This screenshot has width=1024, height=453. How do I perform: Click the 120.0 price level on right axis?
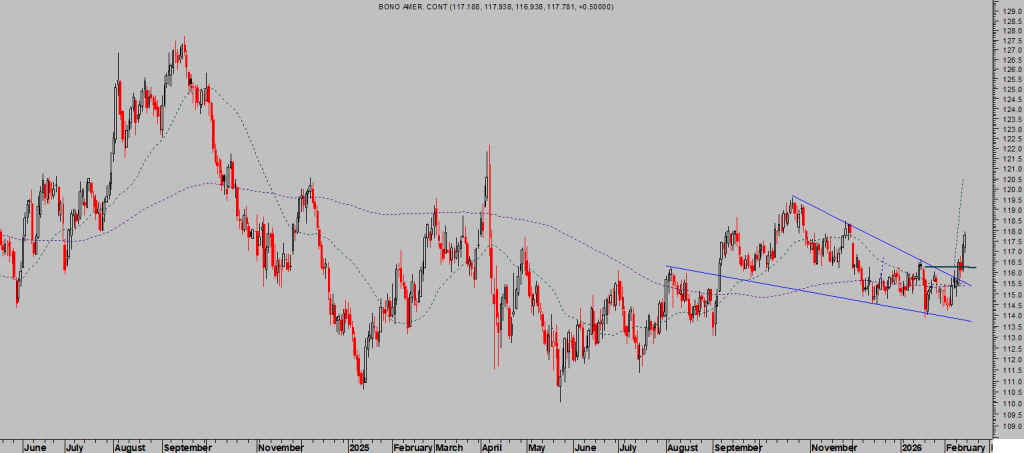click(1007, 190)
